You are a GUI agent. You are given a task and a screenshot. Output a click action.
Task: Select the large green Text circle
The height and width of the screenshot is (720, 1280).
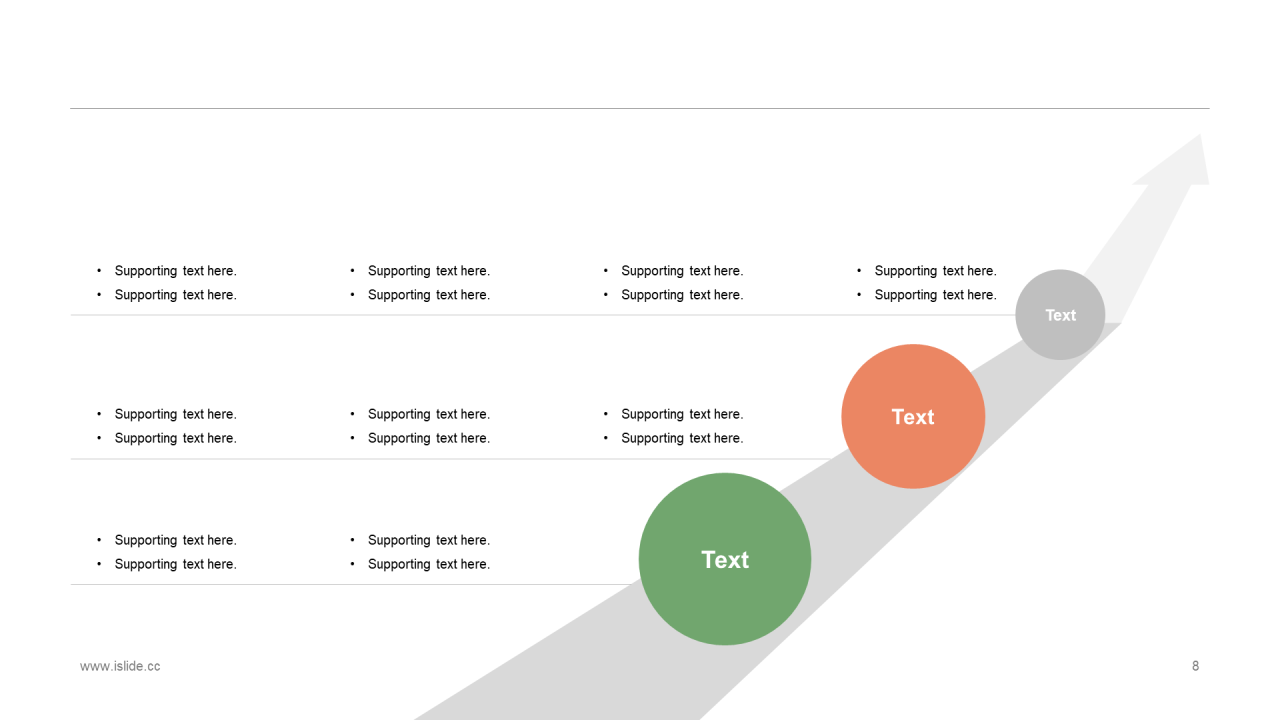(x=725, y=559)
